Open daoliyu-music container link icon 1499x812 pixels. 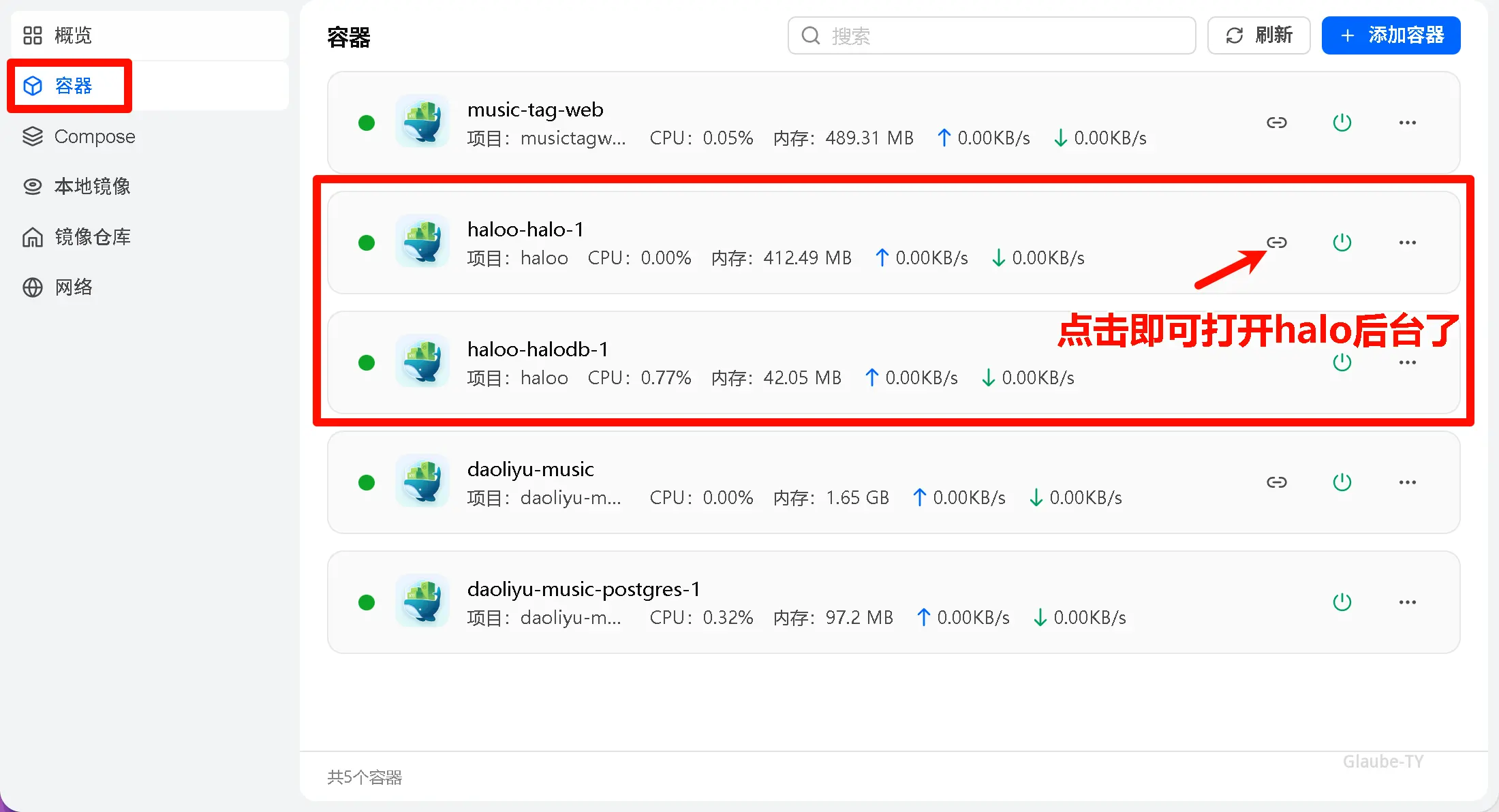1276,482
